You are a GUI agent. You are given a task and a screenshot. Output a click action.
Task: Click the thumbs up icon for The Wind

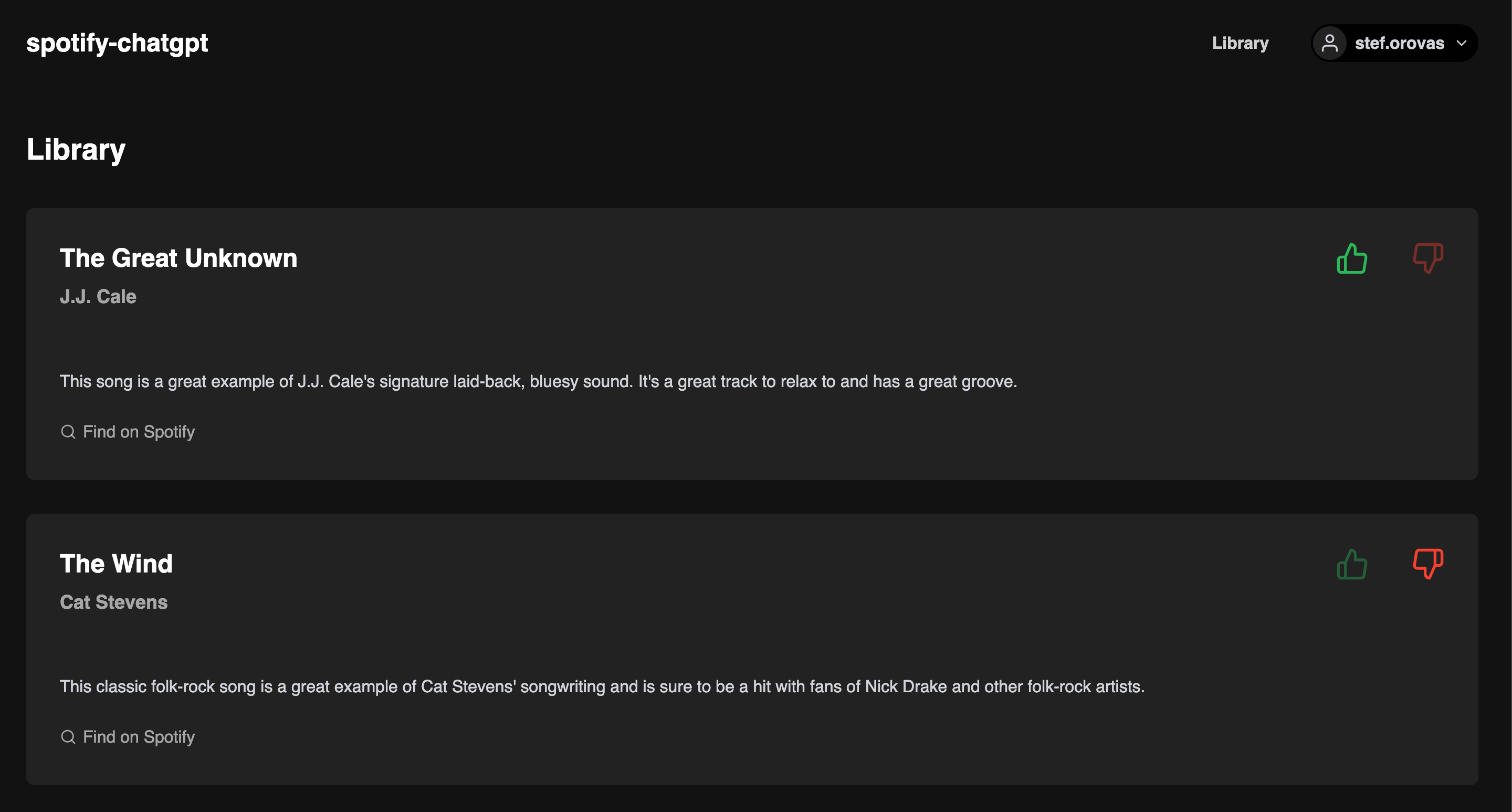point(1352,564)
